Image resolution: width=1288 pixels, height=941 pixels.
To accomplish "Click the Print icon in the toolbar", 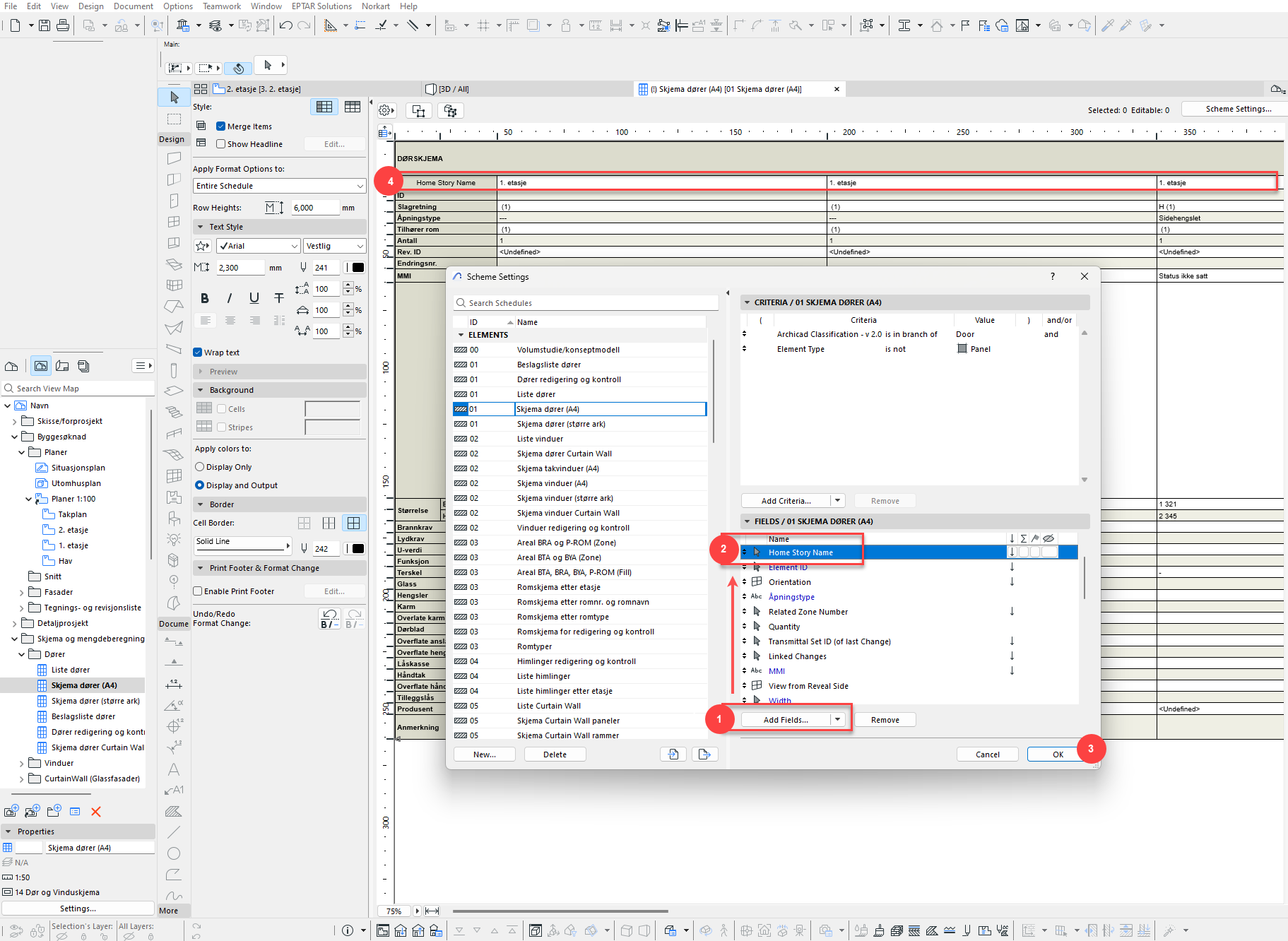I will coord(63,25).
